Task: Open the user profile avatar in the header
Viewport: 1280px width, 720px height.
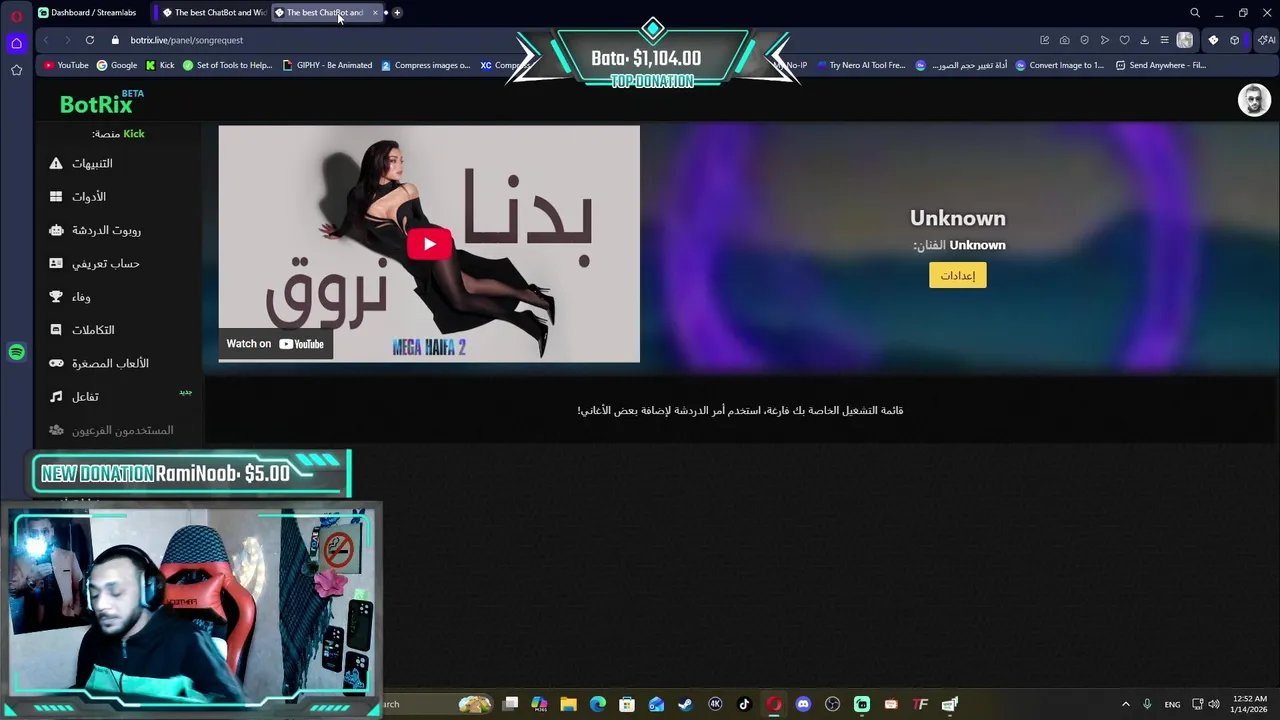Action: [x=1254, y=100]
